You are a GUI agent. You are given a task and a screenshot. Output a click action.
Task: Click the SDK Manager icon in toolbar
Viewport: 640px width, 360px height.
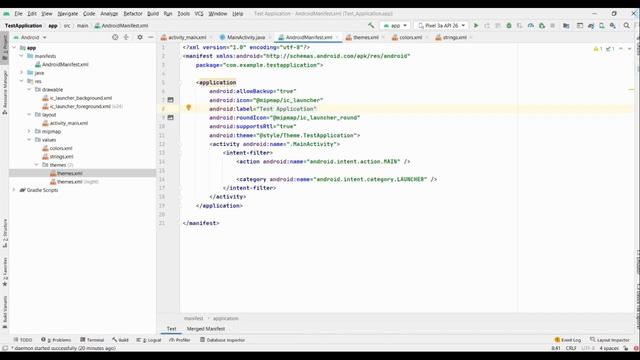[x=613, y=25]
